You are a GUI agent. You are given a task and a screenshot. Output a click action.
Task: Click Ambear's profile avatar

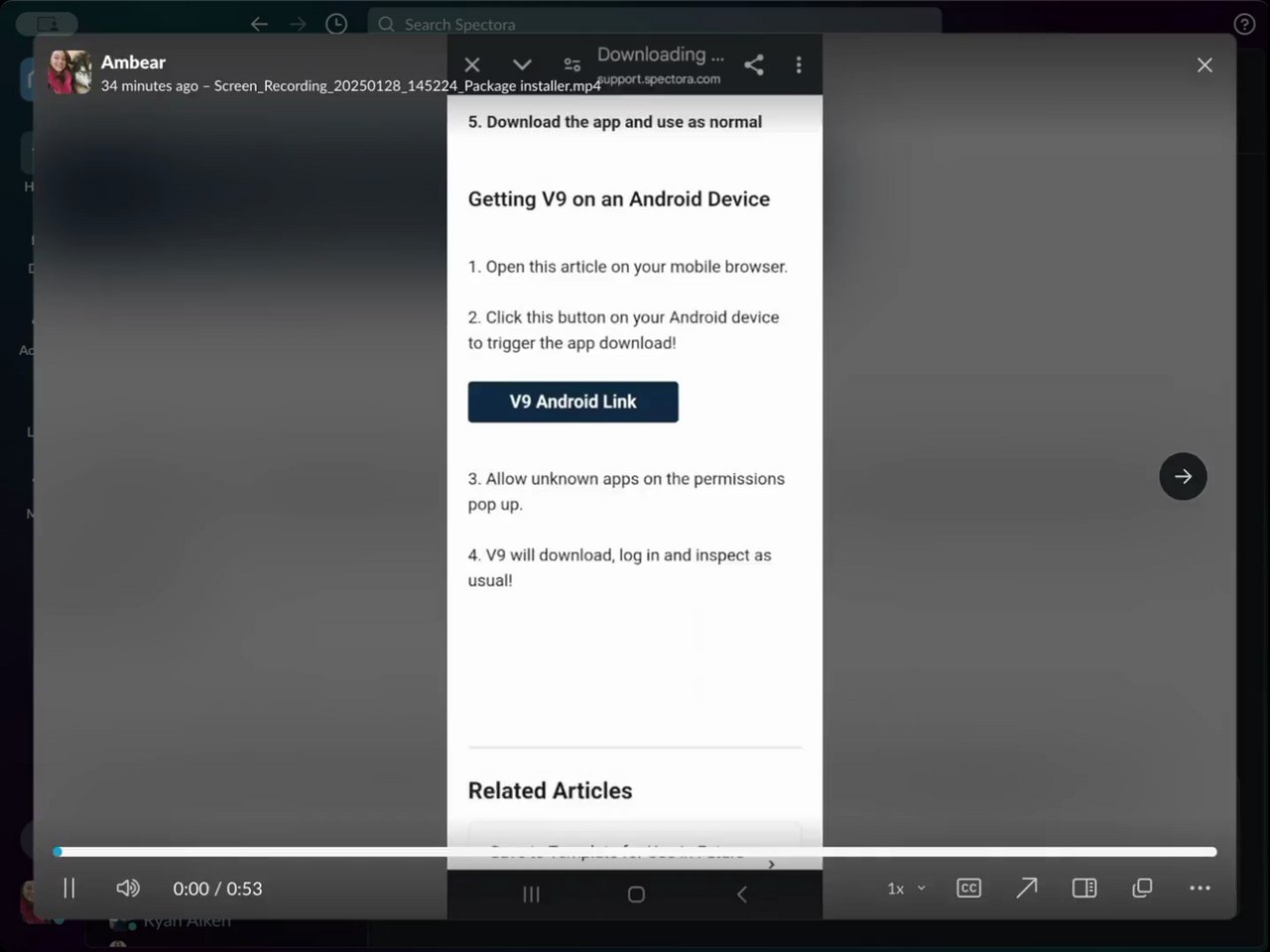(70, 72)
